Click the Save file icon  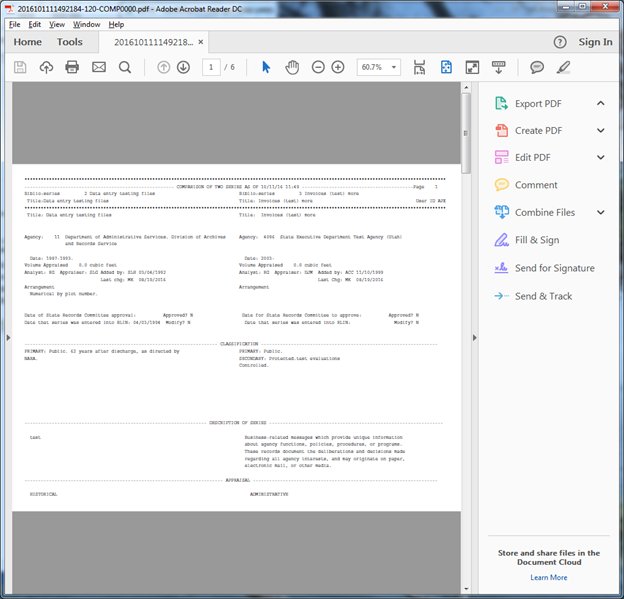pos(20,67)
